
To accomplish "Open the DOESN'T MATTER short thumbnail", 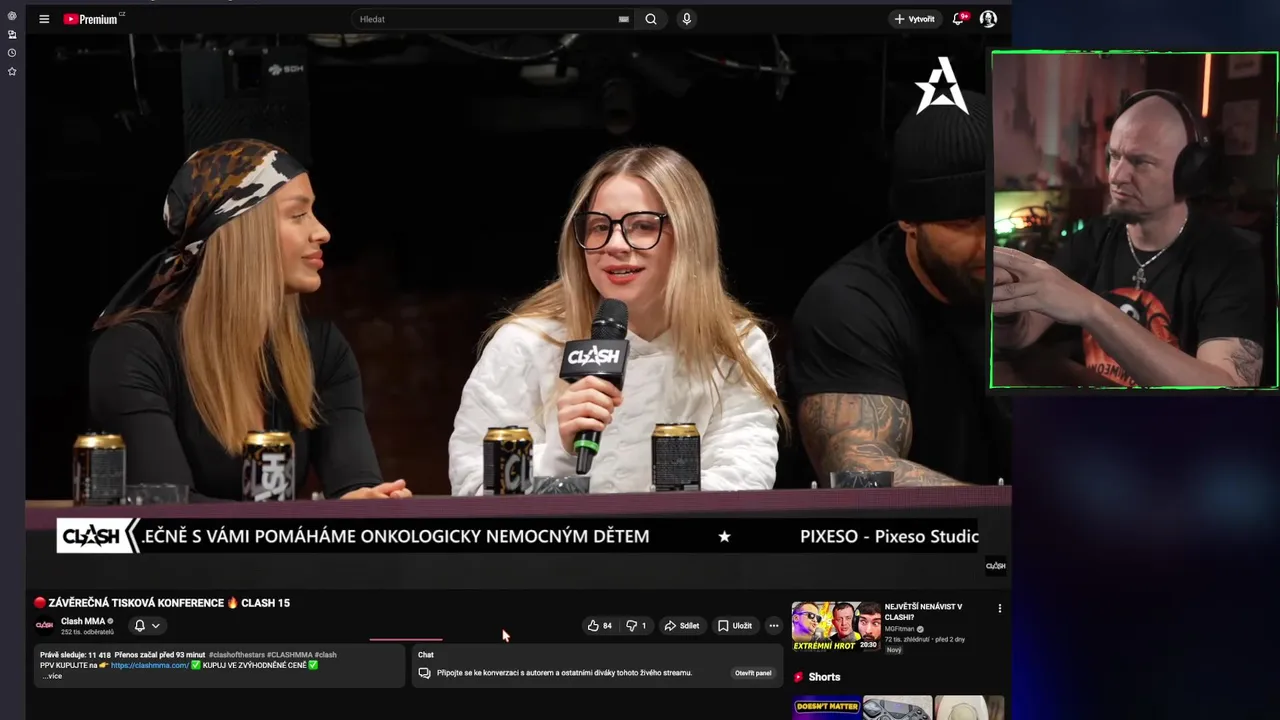I will 826,708.
